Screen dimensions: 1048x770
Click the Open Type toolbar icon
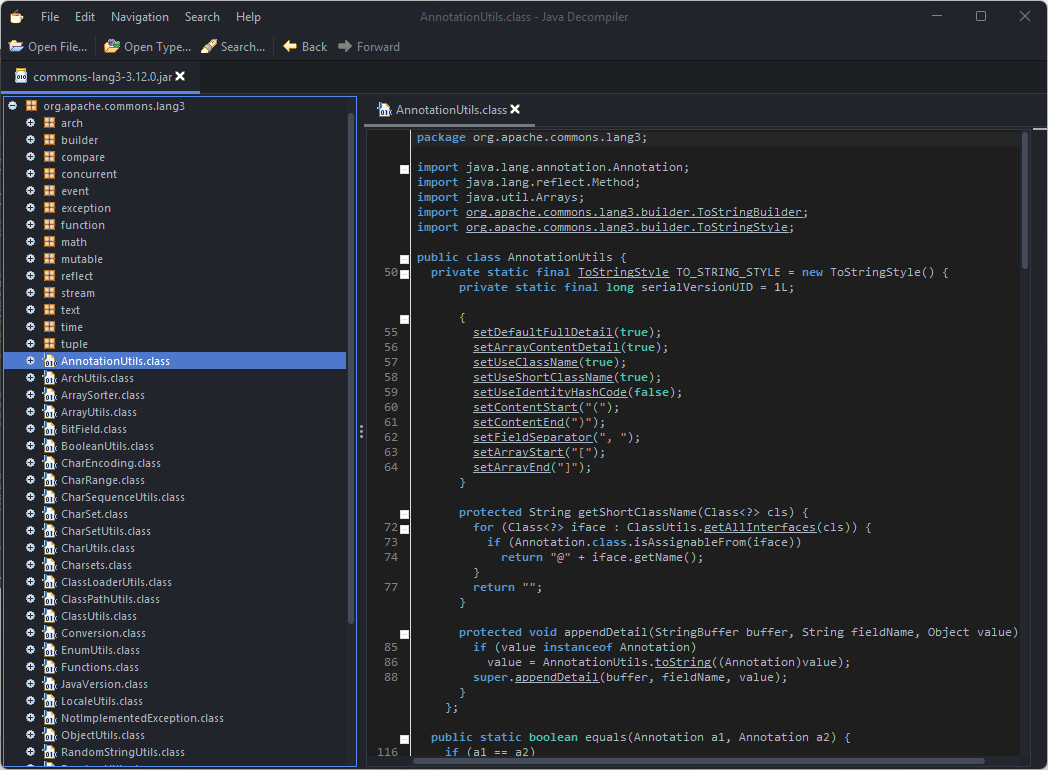coord(112,46)
